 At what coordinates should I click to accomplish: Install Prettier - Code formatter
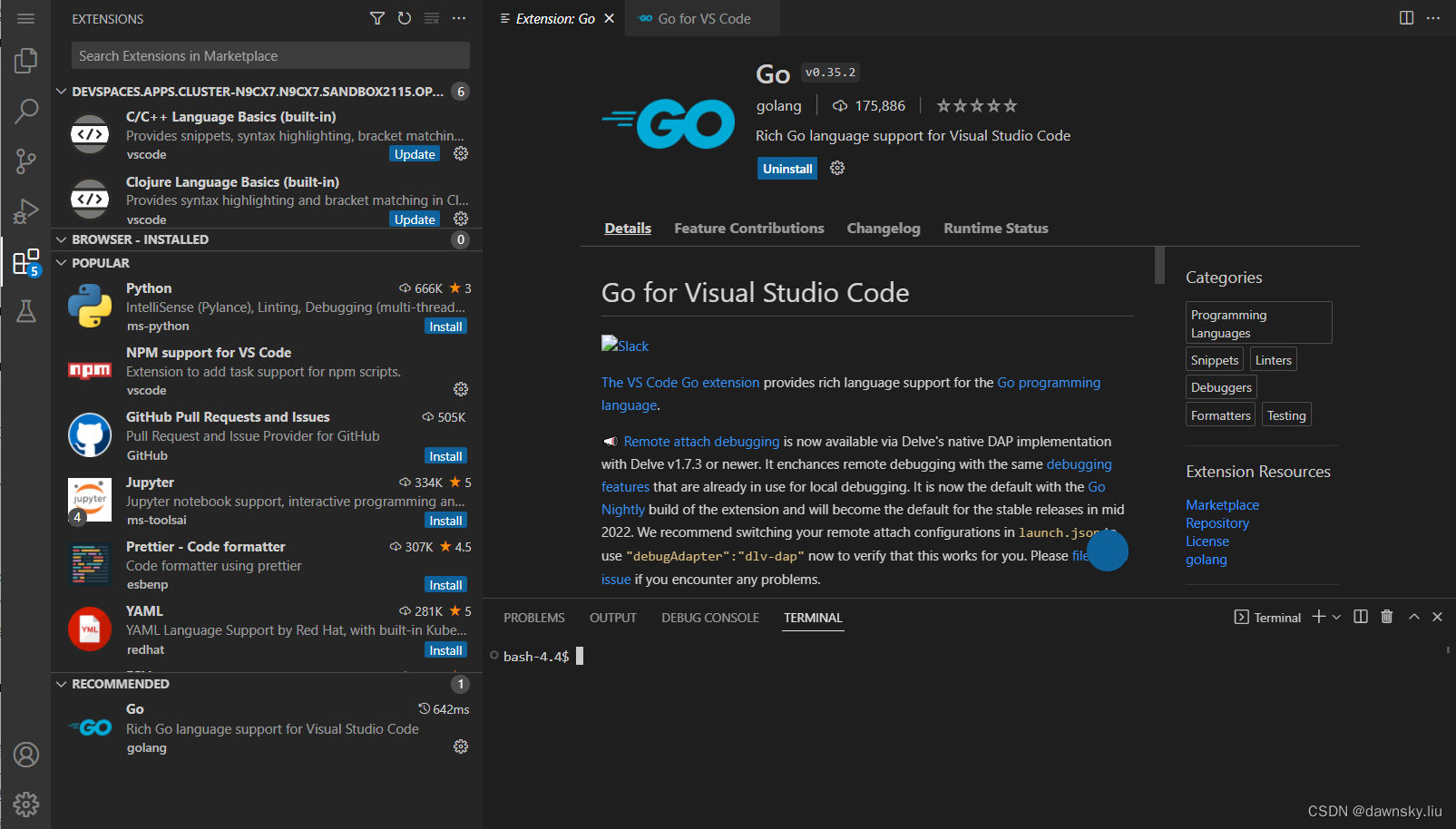[445, 585]
